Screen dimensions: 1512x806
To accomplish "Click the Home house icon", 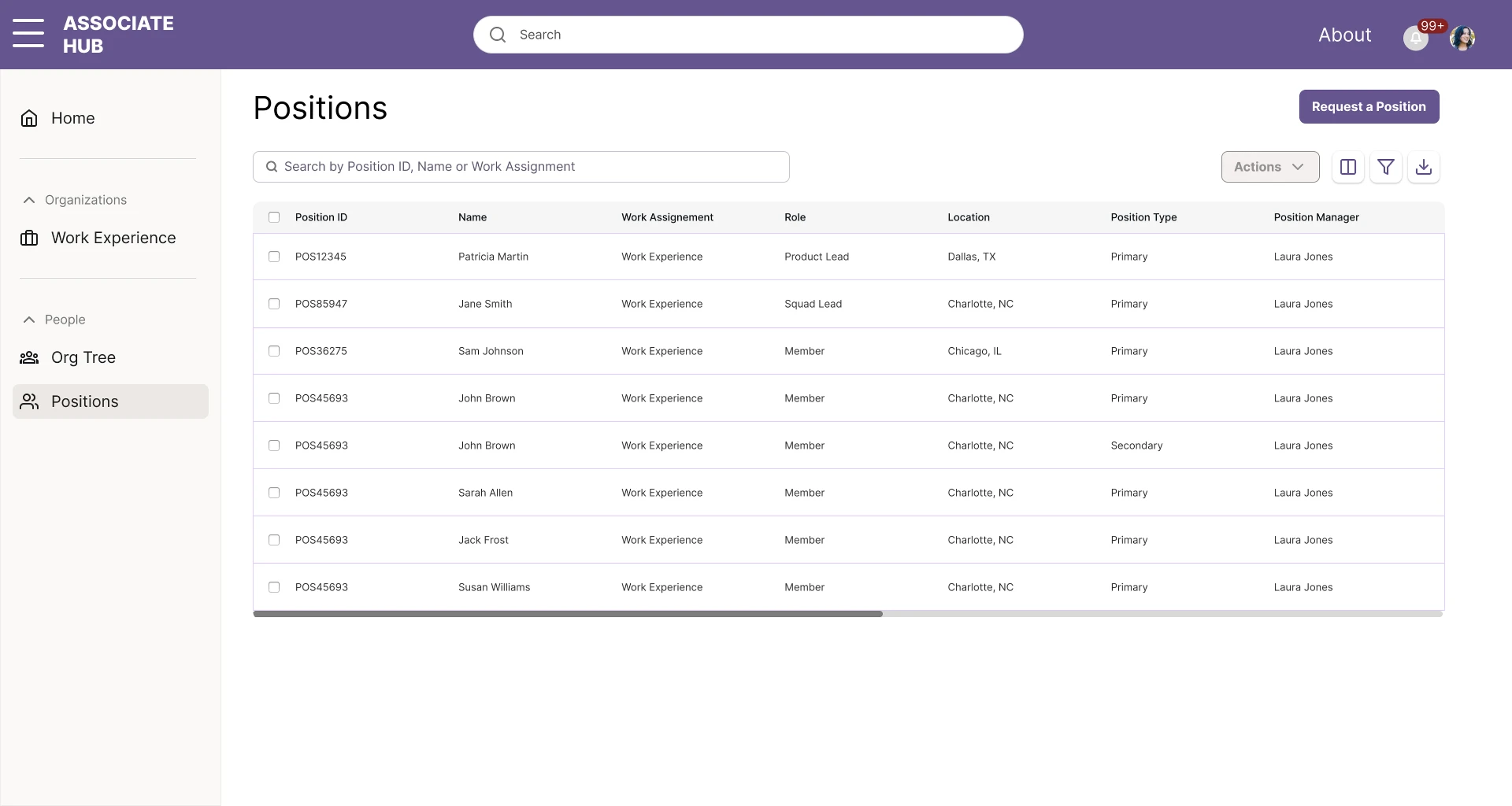I will (x=29, y=118).
